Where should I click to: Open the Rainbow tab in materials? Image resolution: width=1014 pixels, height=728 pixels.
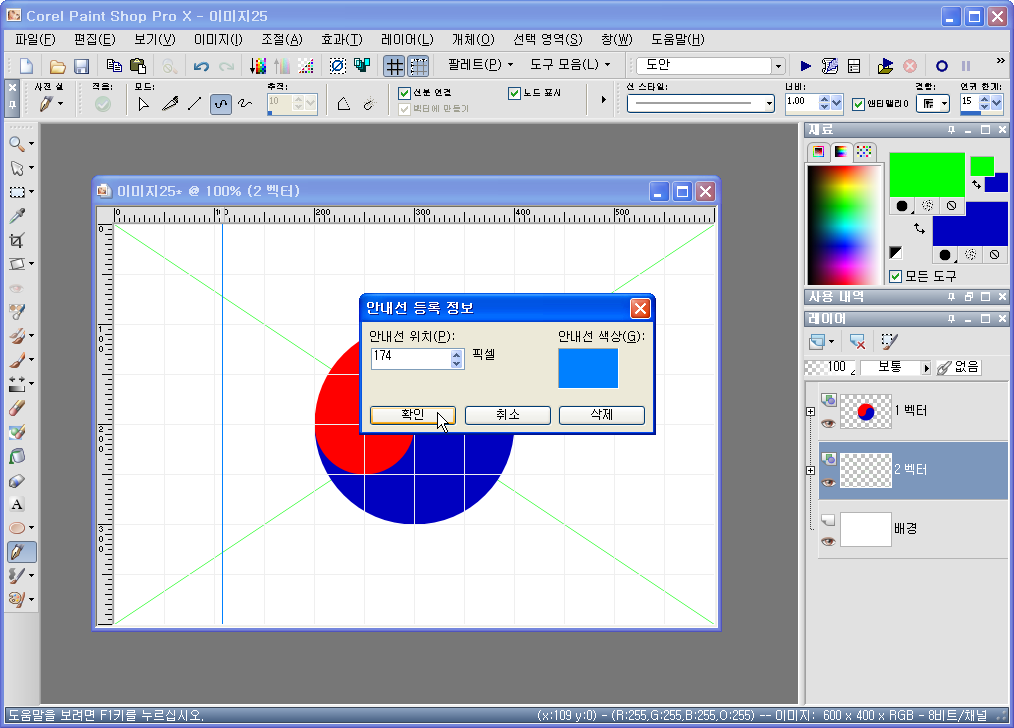point(841,151)
